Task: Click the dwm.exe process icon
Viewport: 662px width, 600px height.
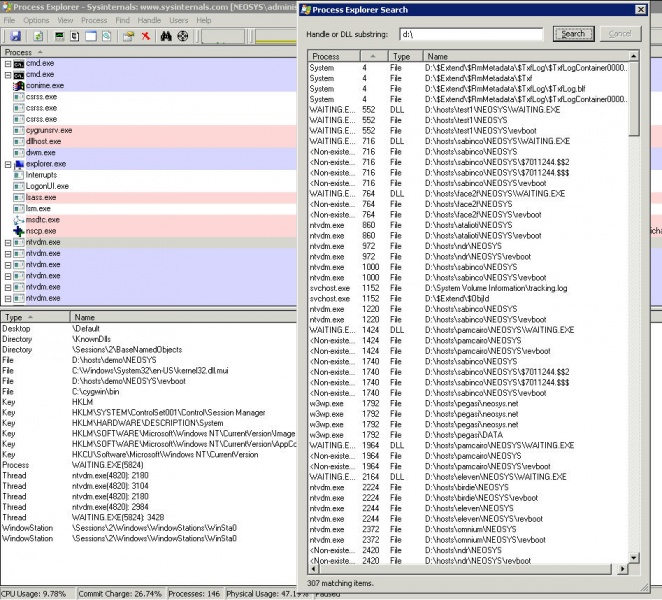Action: (19, 153)
